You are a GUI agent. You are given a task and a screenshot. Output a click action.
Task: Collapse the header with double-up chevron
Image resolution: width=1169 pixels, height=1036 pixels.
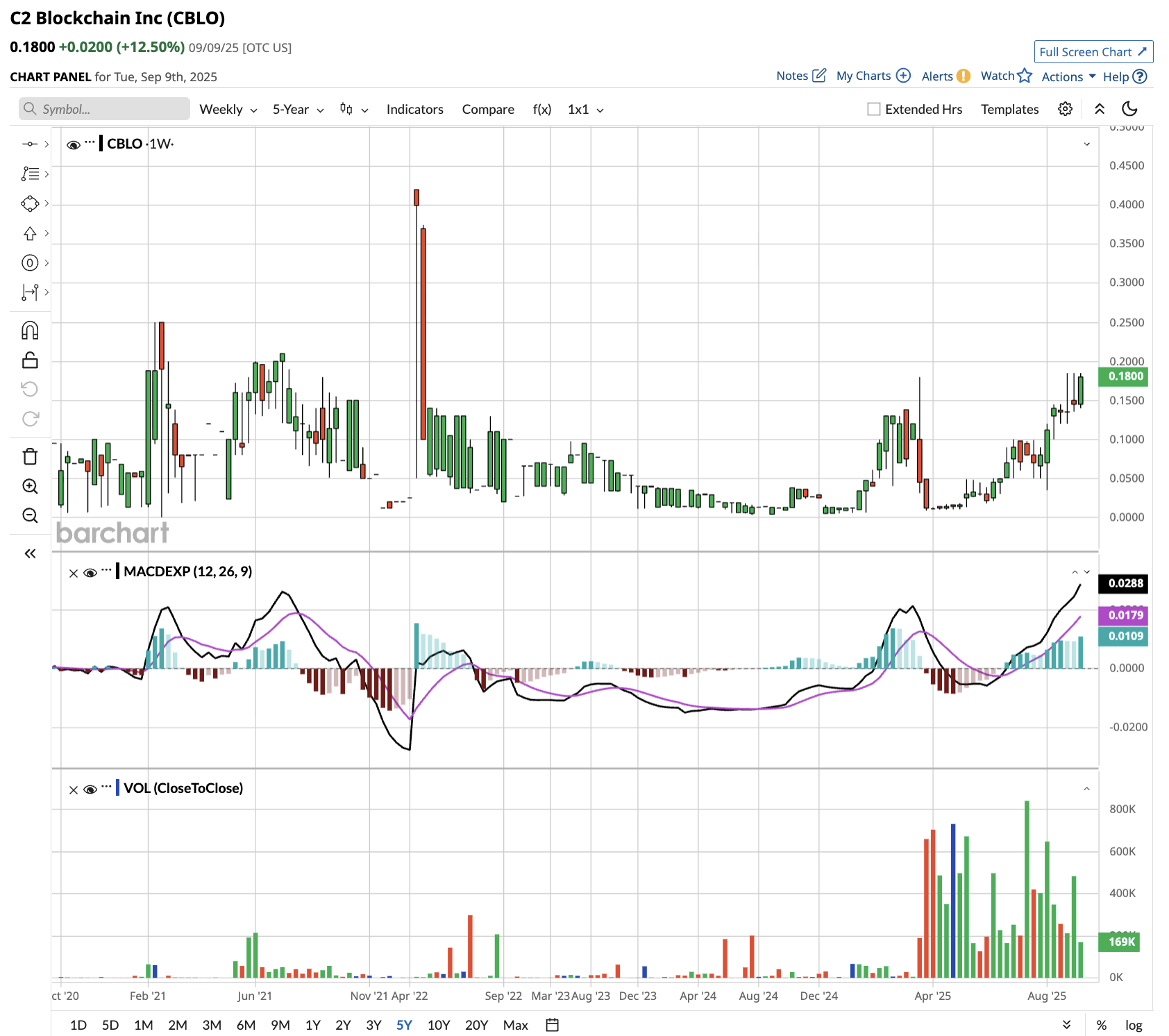coord(1100,109)
